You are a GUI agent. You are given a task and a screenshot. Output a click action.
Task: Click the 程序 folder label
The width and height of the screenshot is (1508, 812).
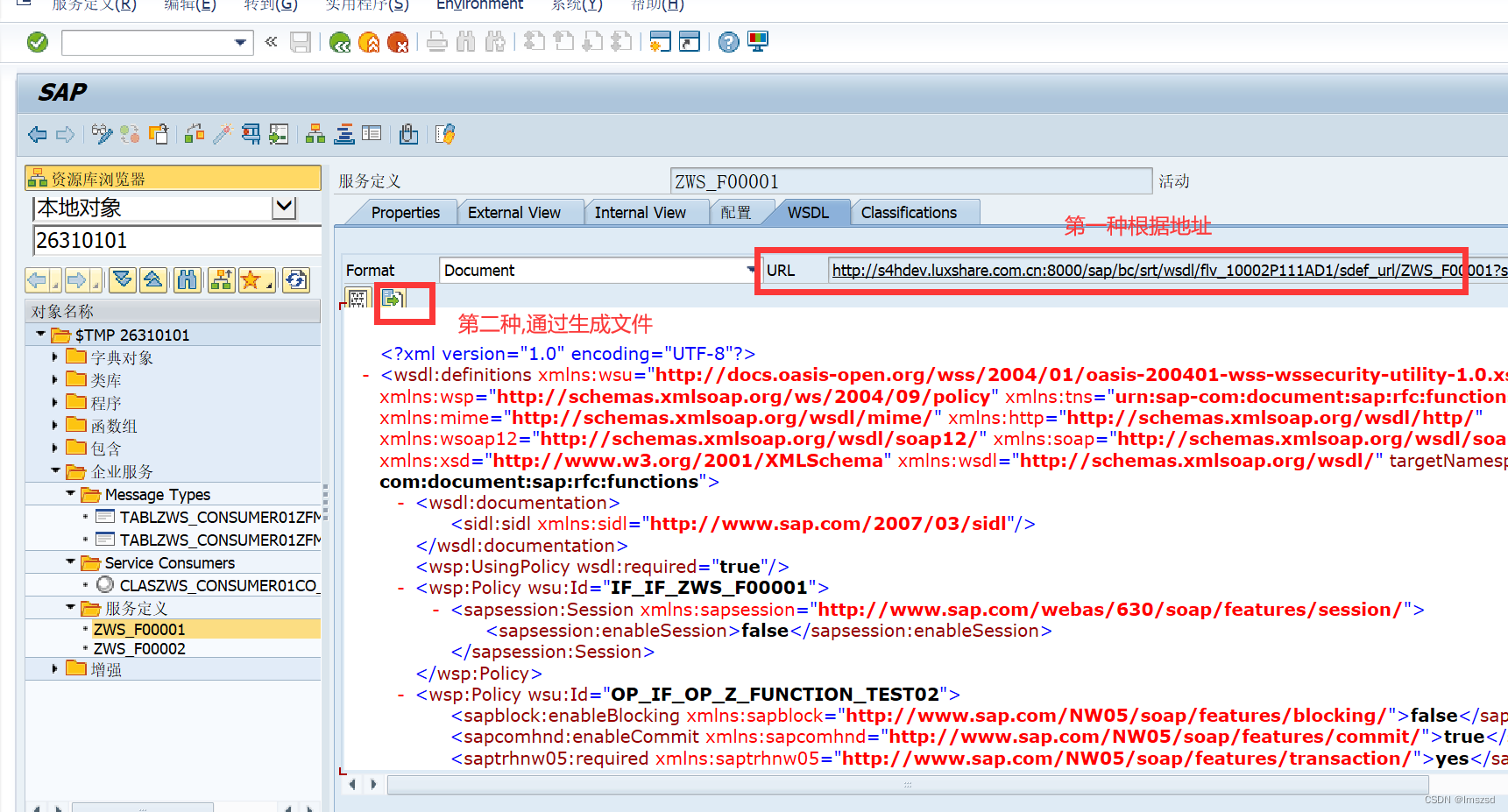106,403
